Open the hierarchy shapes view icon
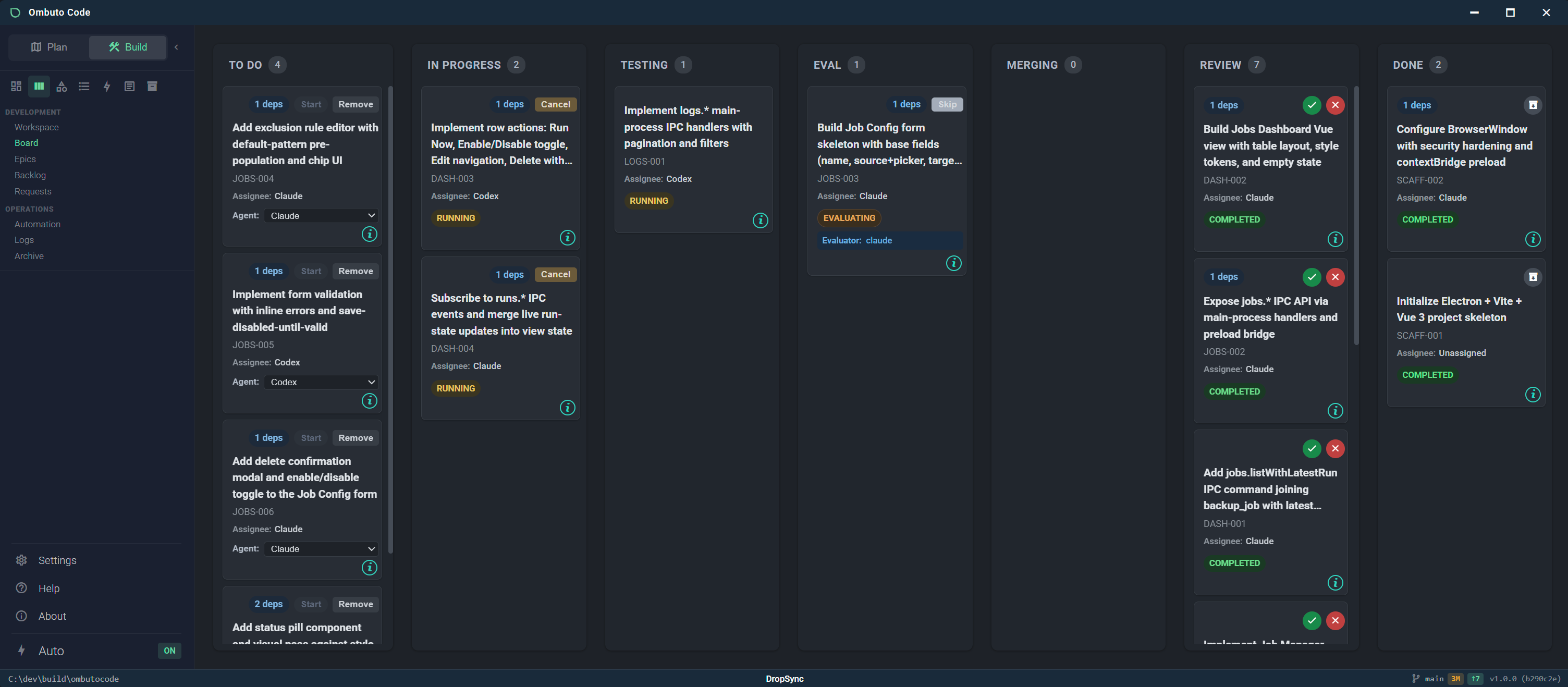Screen dimensions: 1568x687 click(x=62, y=86)
